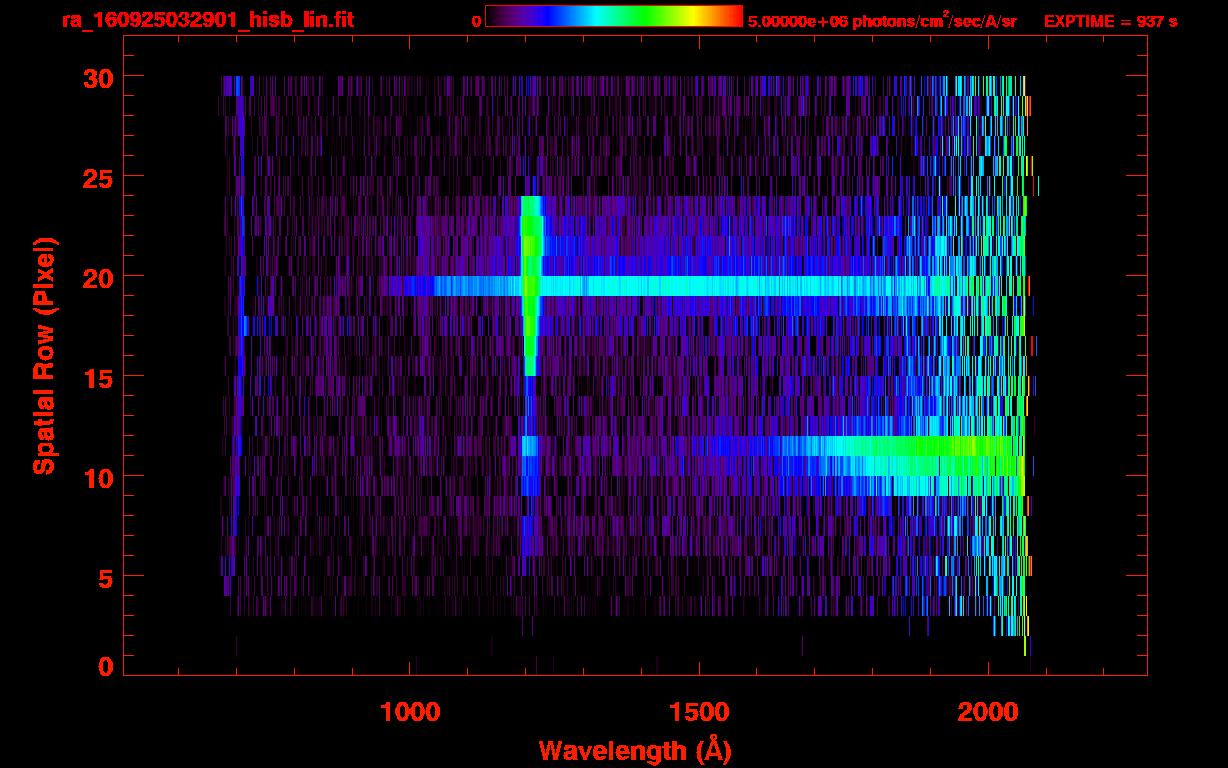Click the color scale bar
The image size is (1228, 768).
tap(614, 17)
